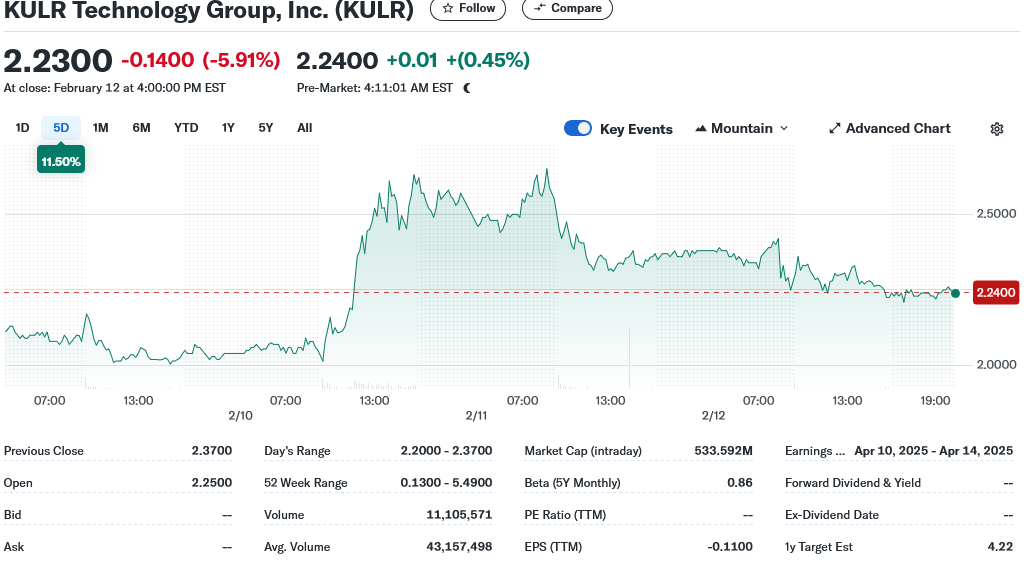
Task: Click the 1y Target Est value 4.22
Action: coord(1000,547)
